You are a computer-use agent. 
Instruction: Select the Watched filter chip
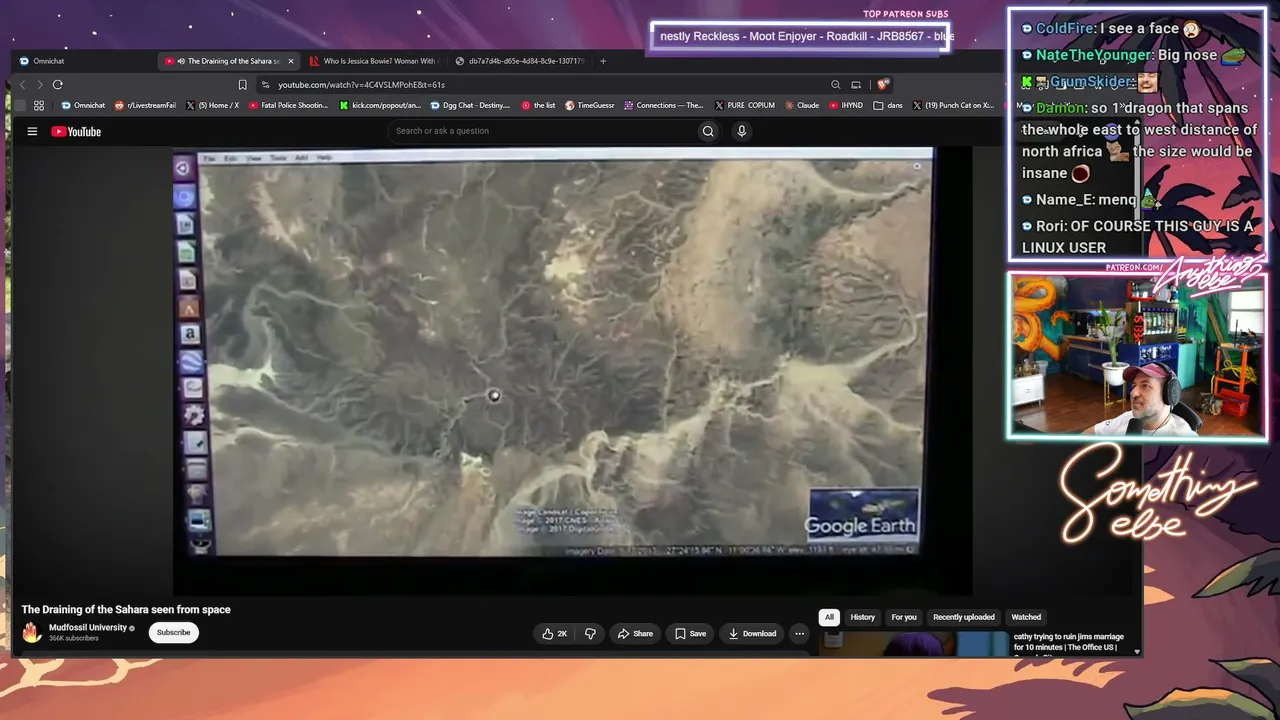click(x=1026, y=617)
